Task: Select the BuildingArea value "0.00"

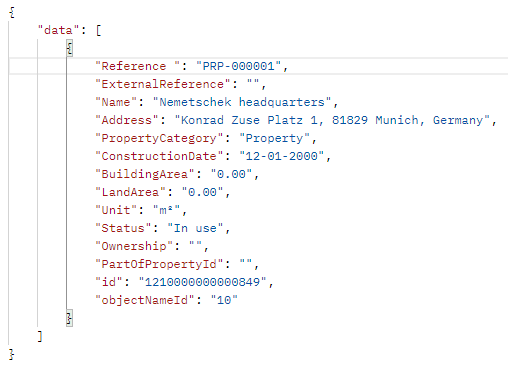Action: (231, 174)
